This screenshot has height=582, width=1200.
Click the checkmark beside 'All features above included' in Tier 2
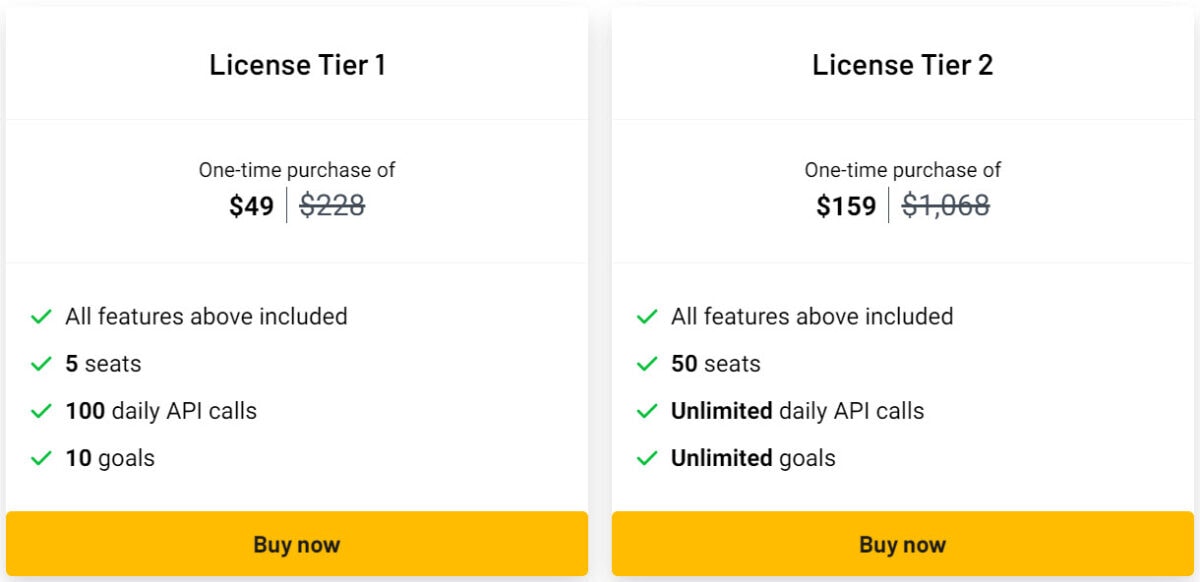(645, 317)
